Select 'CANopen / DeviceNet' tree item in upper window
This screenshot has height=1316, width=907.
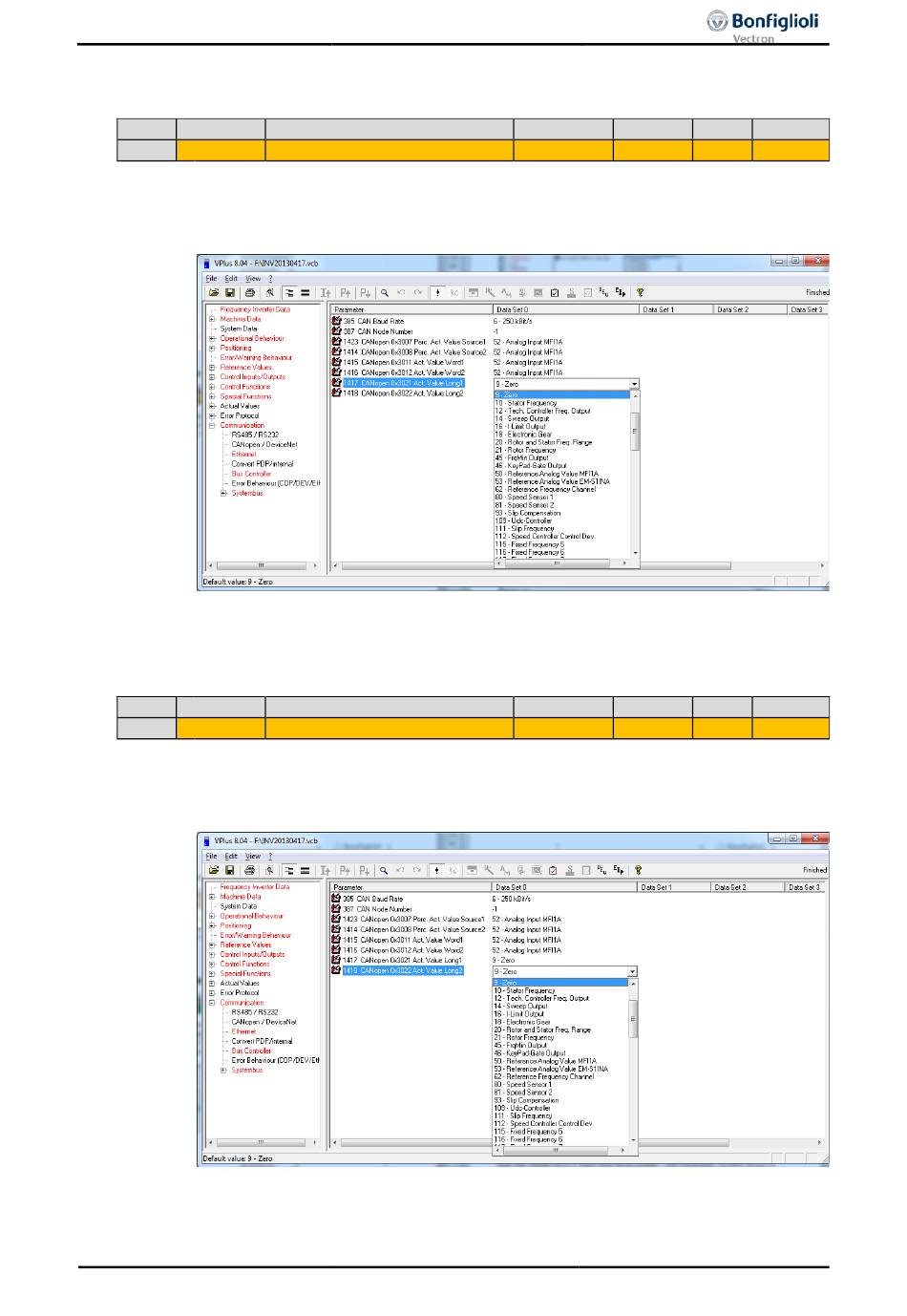tap(264, 445)
